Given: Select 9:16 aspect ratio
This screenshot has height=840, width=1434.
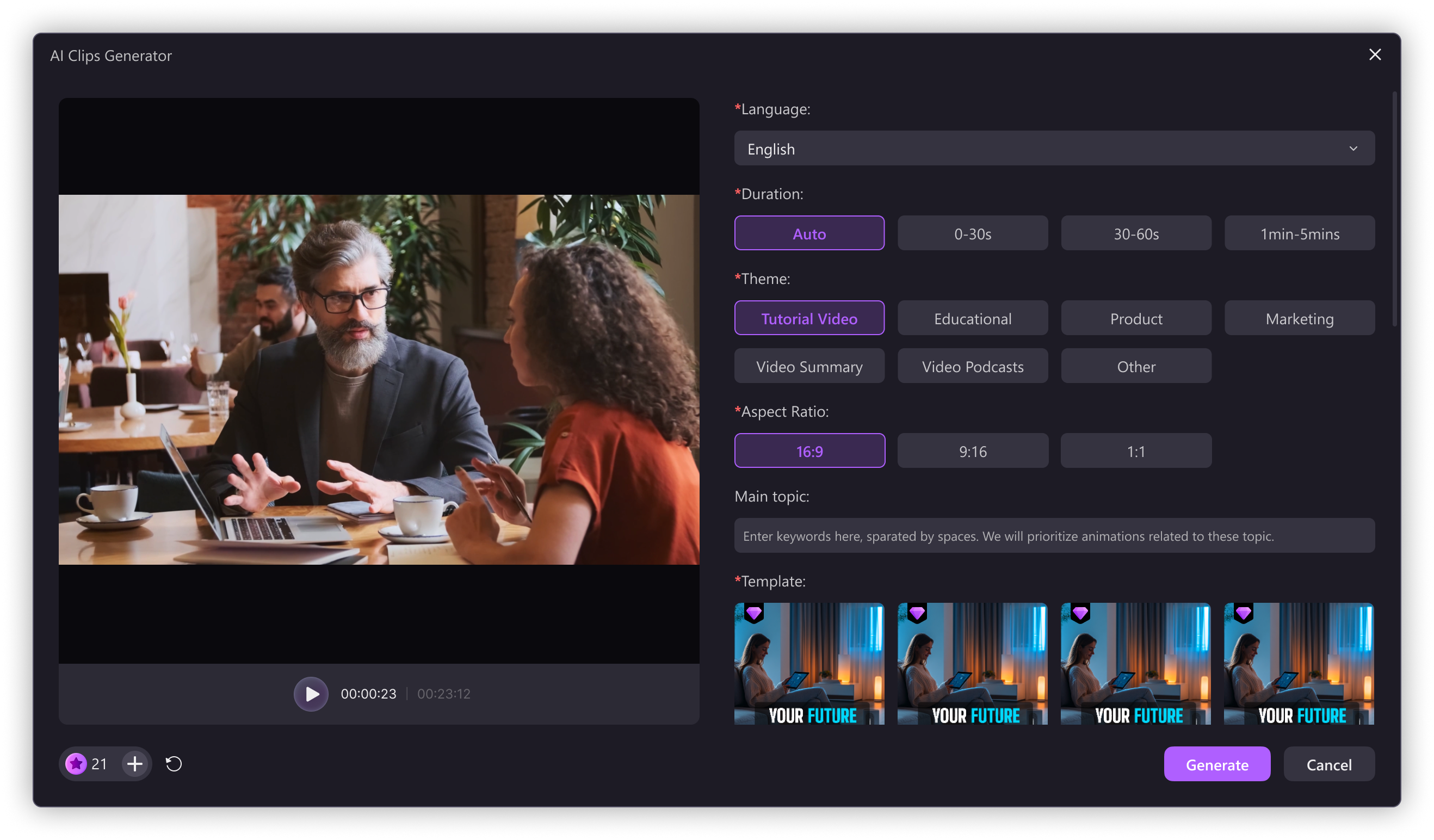Looking at the screenshot, I should pos(973,450).
